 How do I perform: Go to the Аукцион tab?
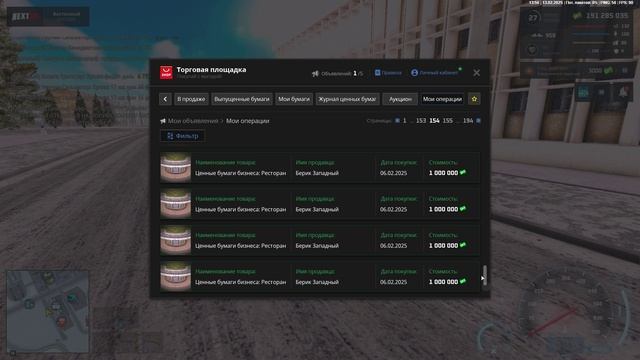pos(400,99)
